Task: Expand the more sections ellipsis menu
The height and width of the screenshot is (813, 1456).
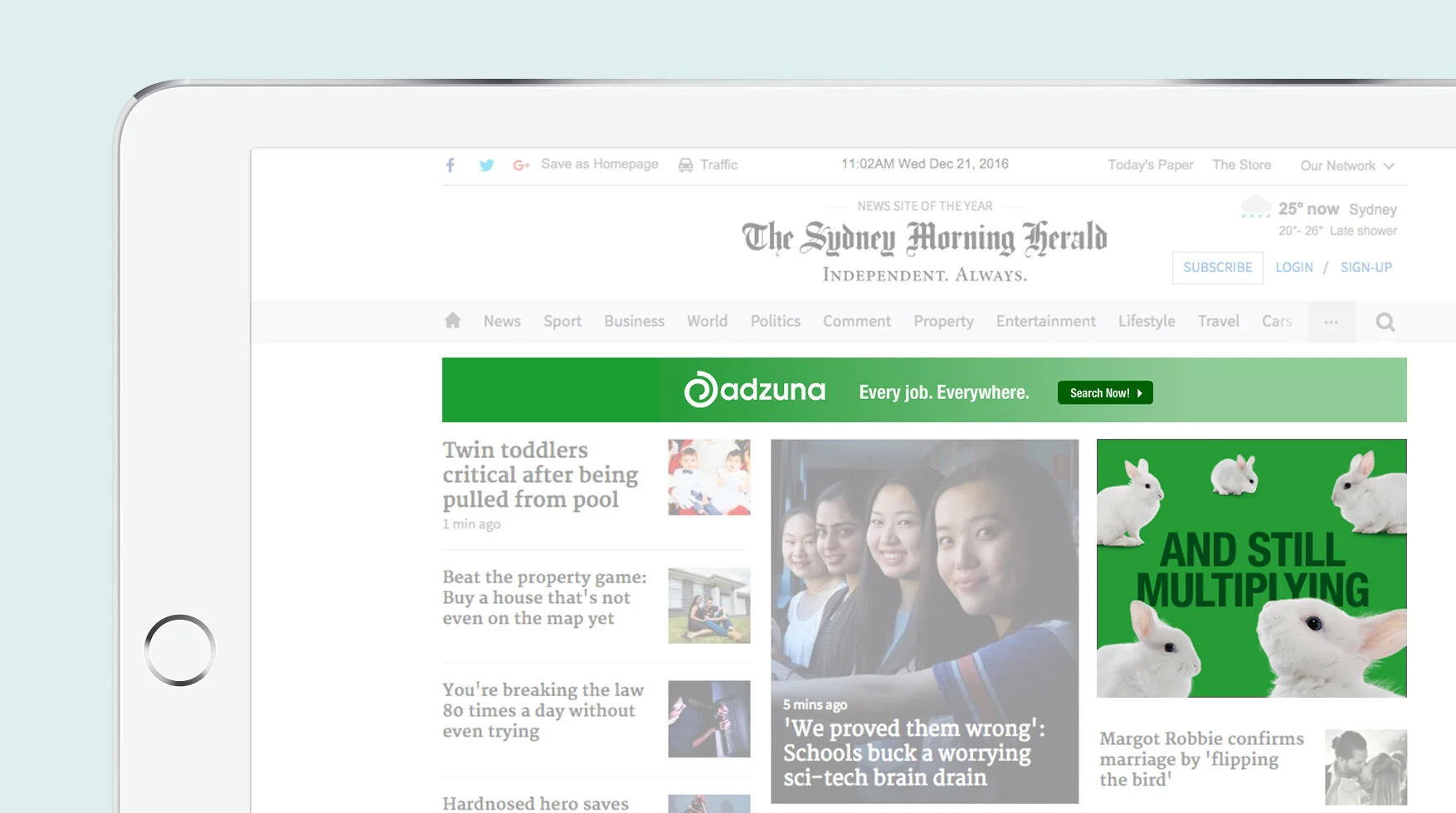Action: tap(1331, 322)
